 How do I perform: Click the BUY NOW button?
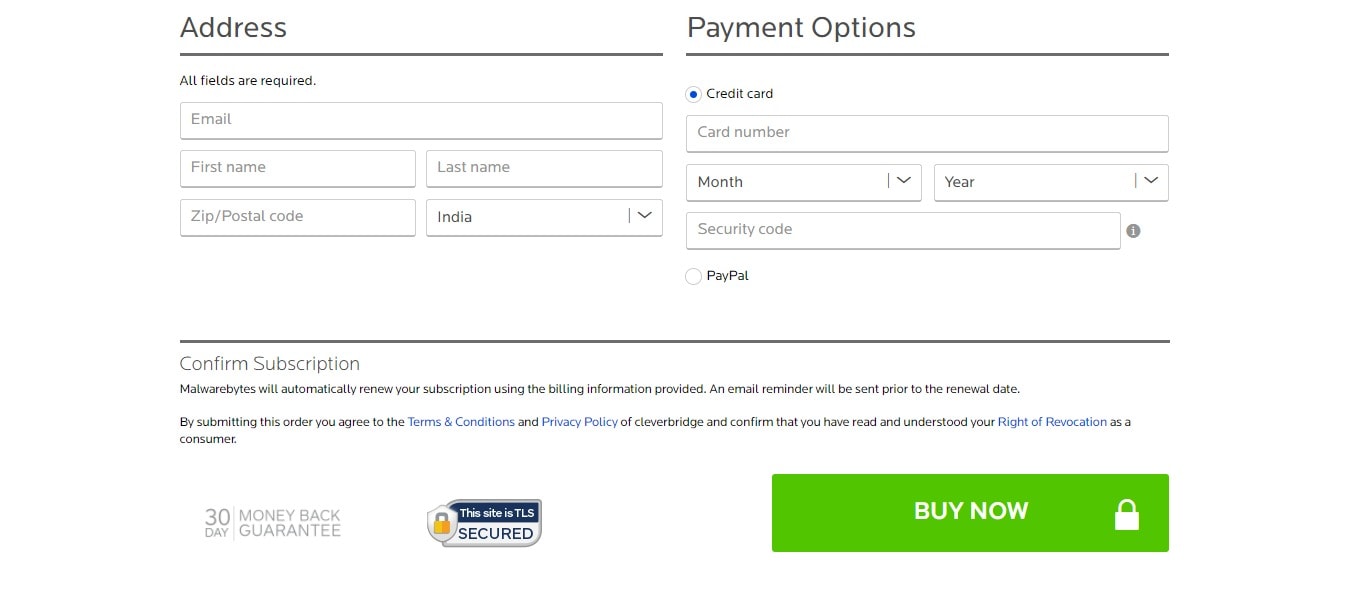coord(970,513)
